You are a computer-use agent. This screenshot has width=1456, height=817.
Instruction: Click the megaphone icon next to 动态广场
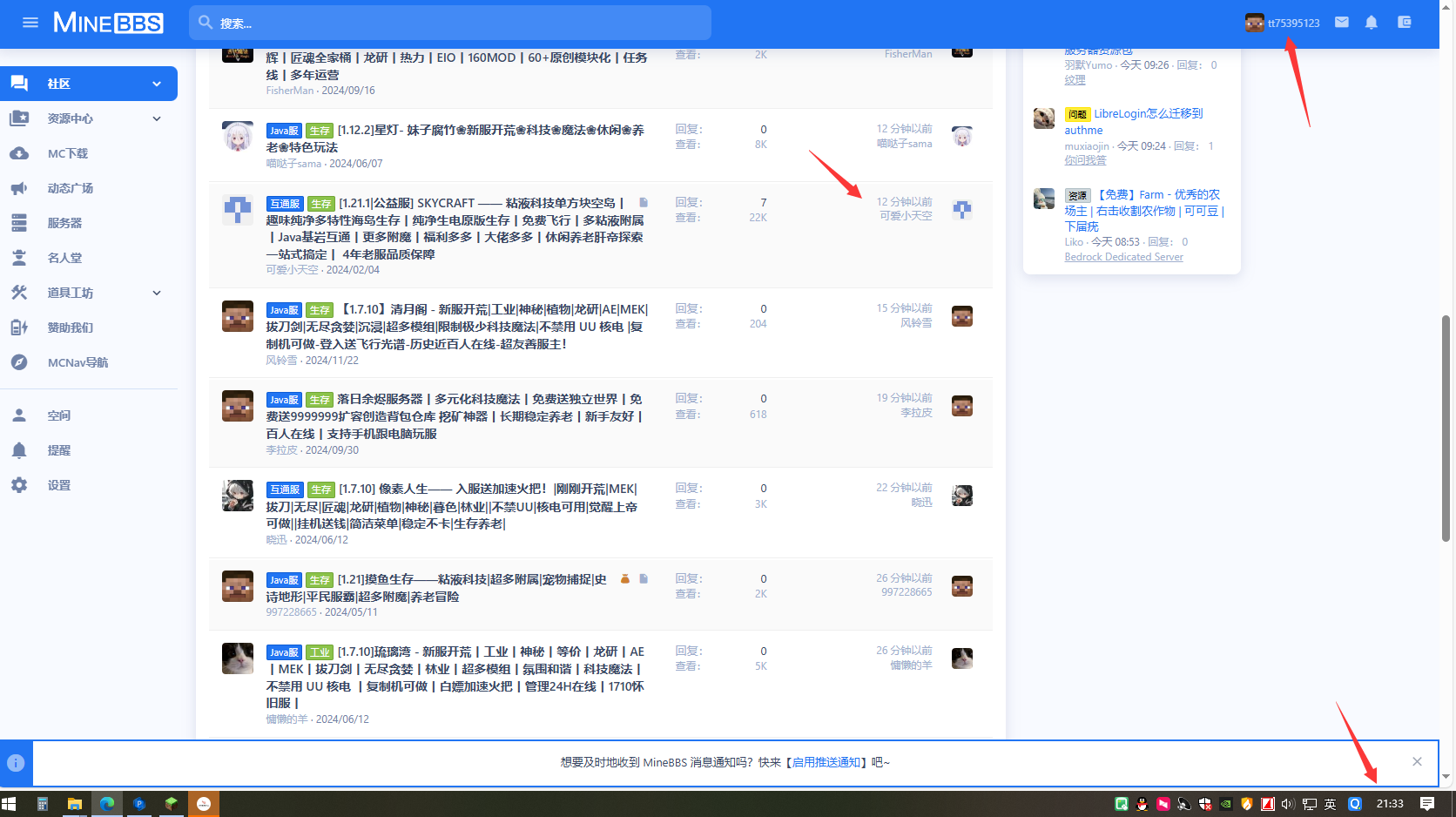point(19,188)
